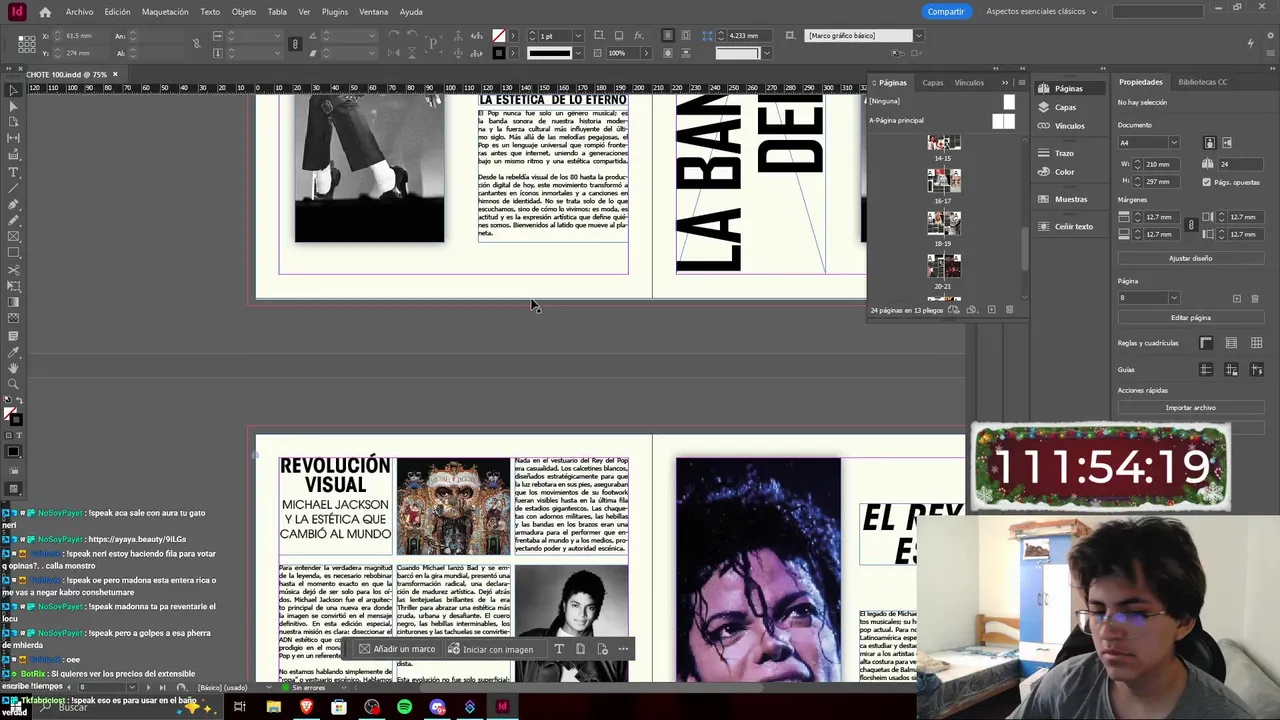Image resolution: width=1280 pixels, height=720 pixels.
Task: Select the Gradient Swatch tool
Action: (14, 302)
